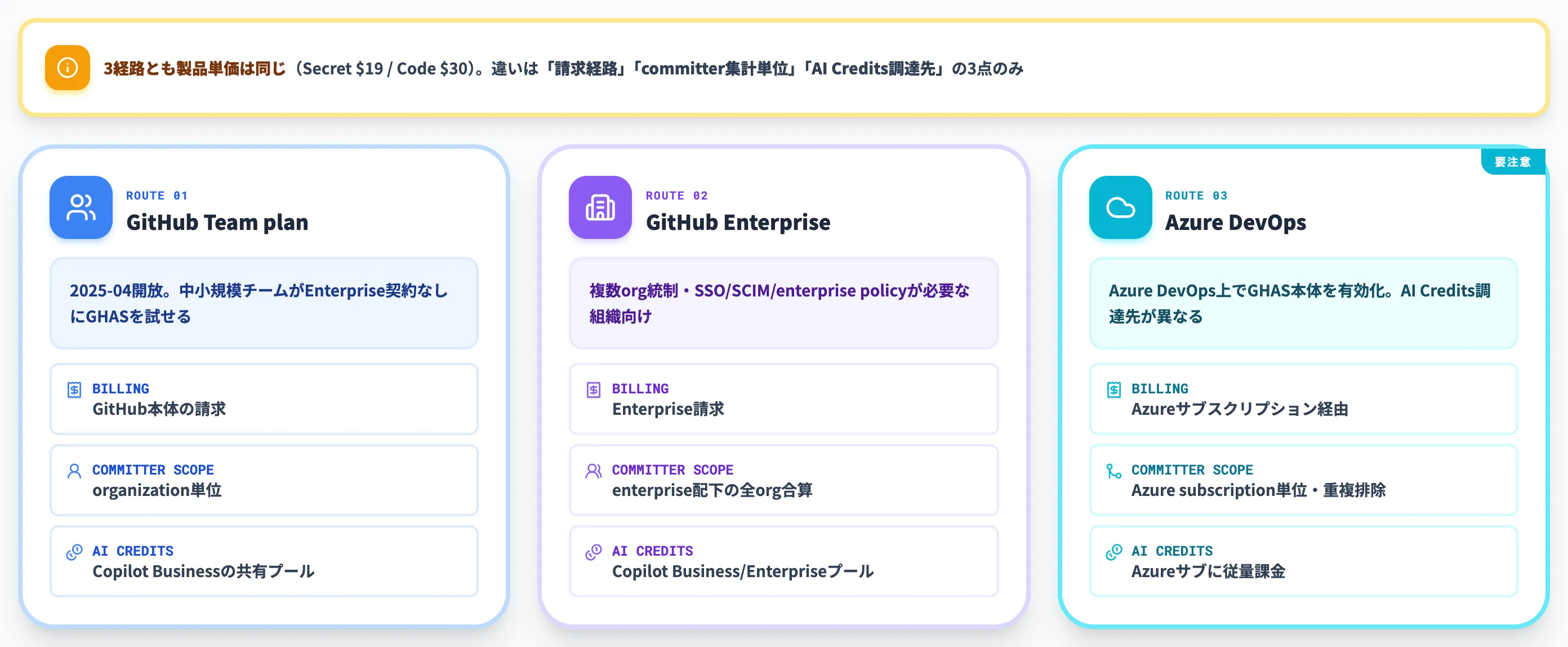Screen dimensions: 1568x647
Task: Click the Copilot Businessの共有プール text
Action: [x=203, y=571]
